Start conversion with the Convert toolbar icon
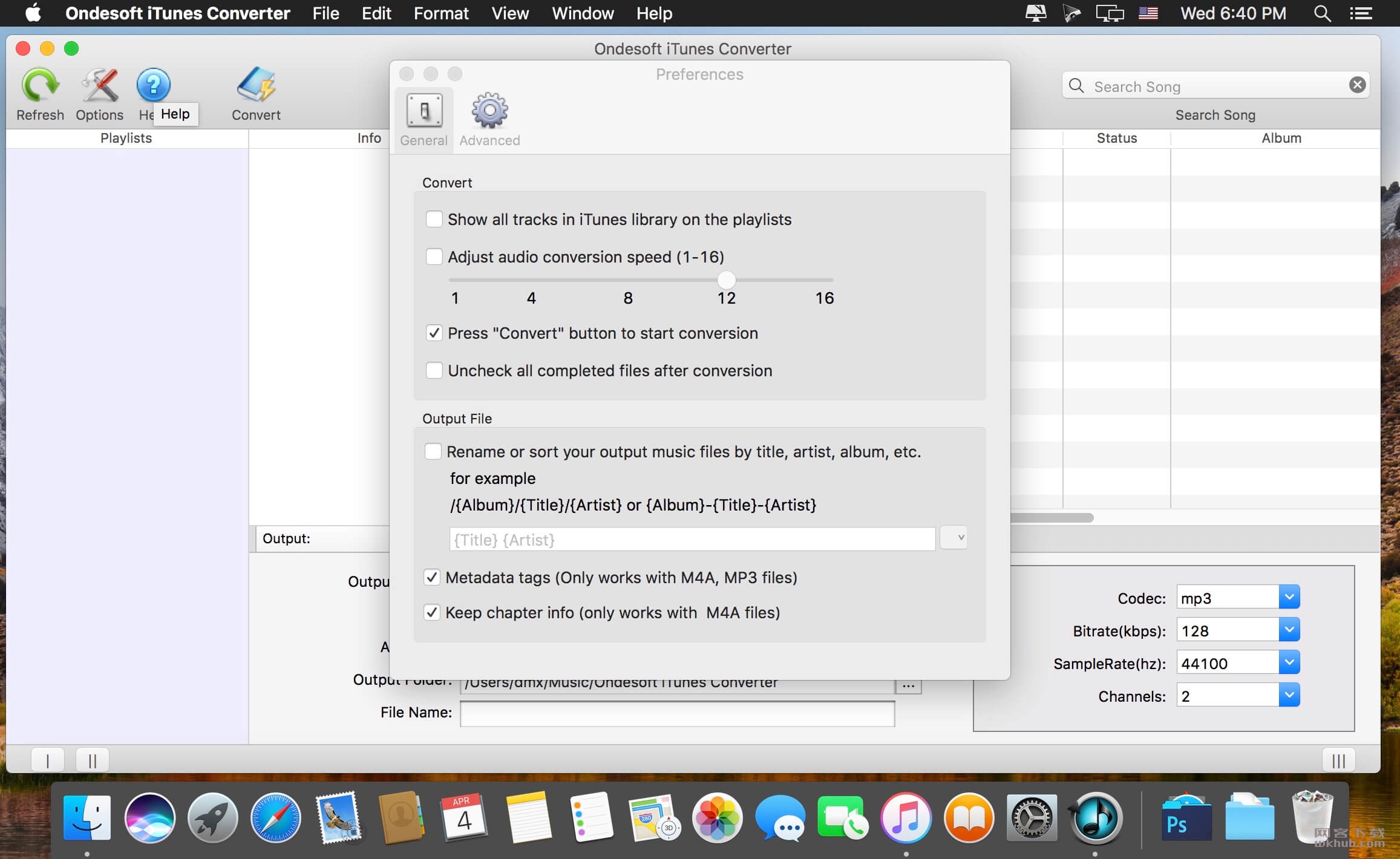This screenshot has height=859, width=1400. 256,85
